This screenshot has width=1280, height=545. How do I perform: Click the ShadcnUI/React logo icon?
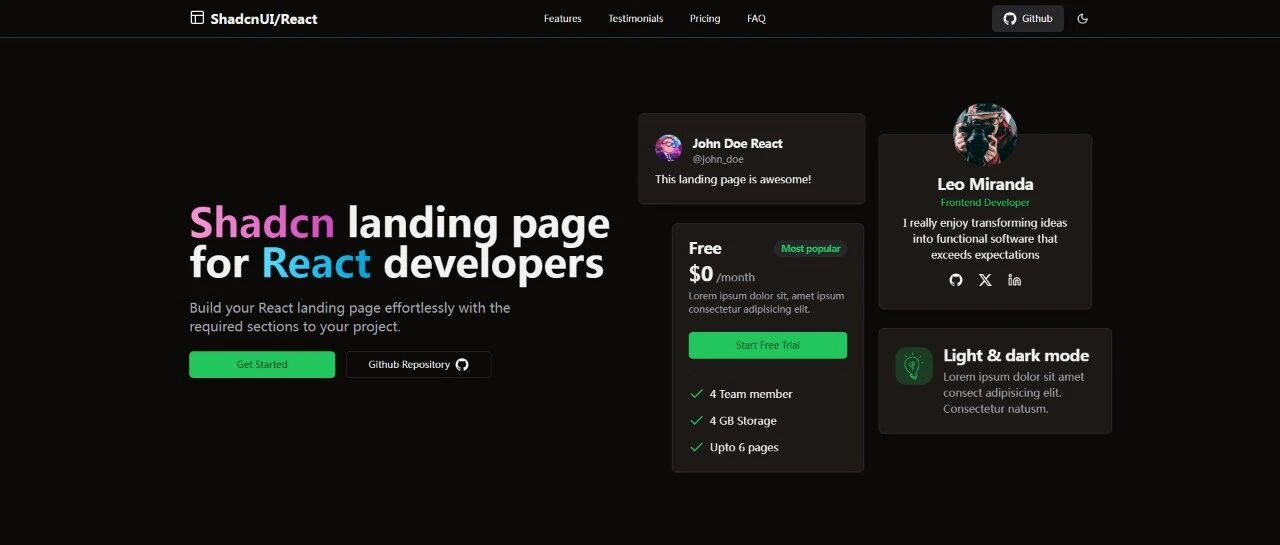coord(197,18)
